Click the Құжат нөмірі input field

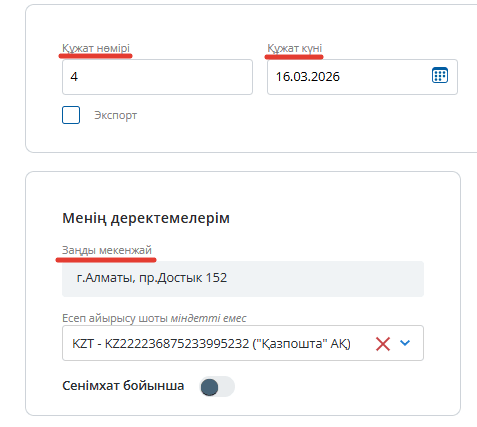click(x=157, y=77)
